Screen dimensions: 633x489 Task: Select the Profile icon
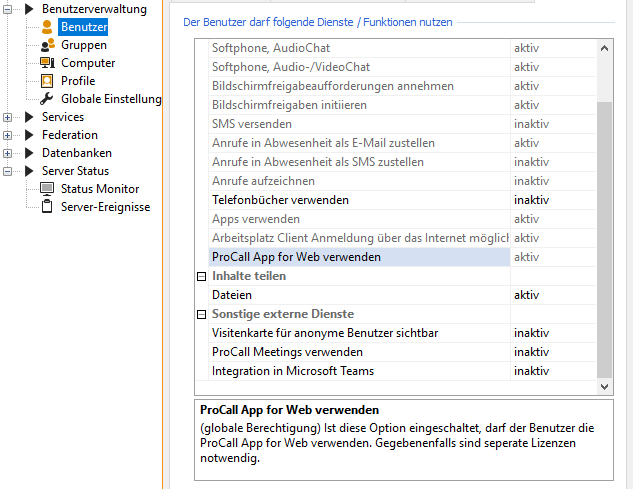[47, 81]
